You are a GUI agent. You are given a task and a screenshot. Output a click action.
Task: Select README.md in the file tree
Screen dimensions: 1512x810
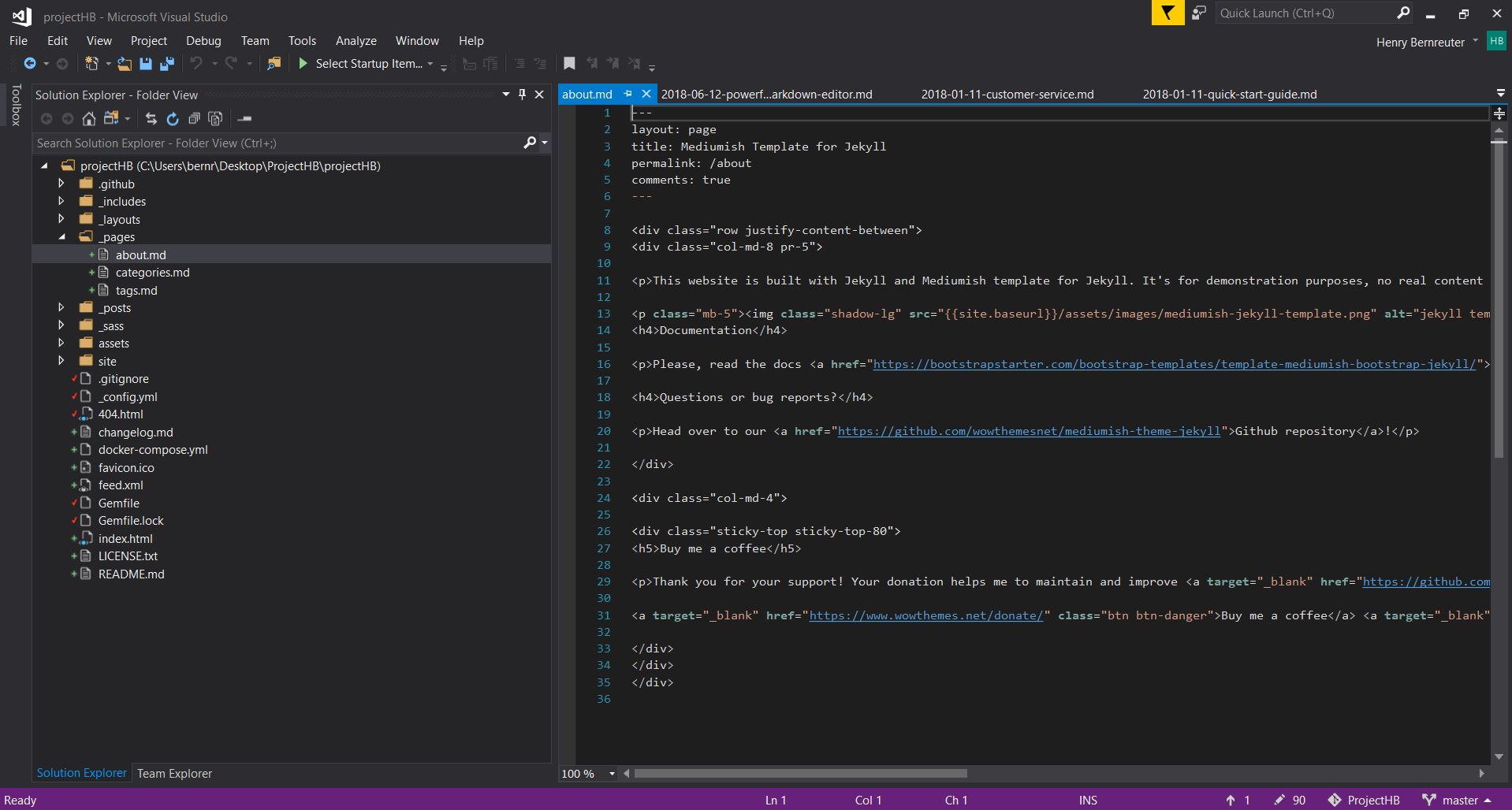click(x=132, y=574)
